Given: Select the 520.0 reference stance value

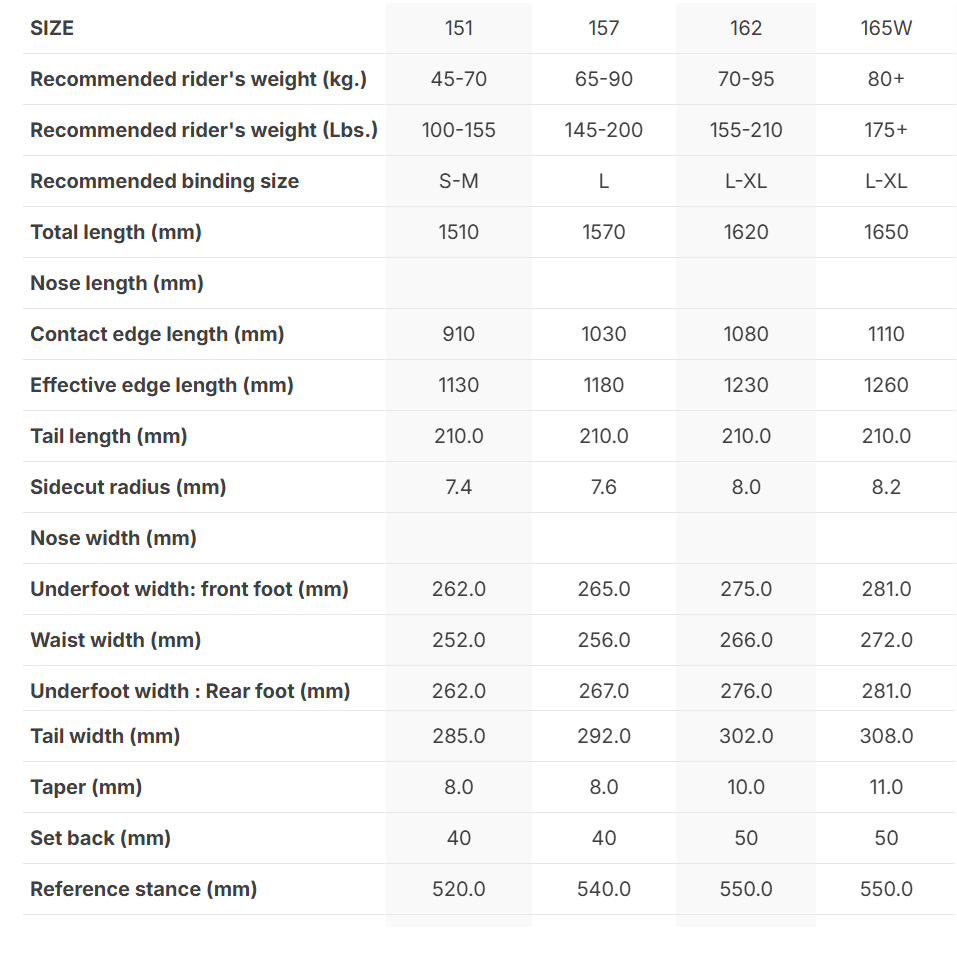Looking at the screenshot, I should pos(459,889).
